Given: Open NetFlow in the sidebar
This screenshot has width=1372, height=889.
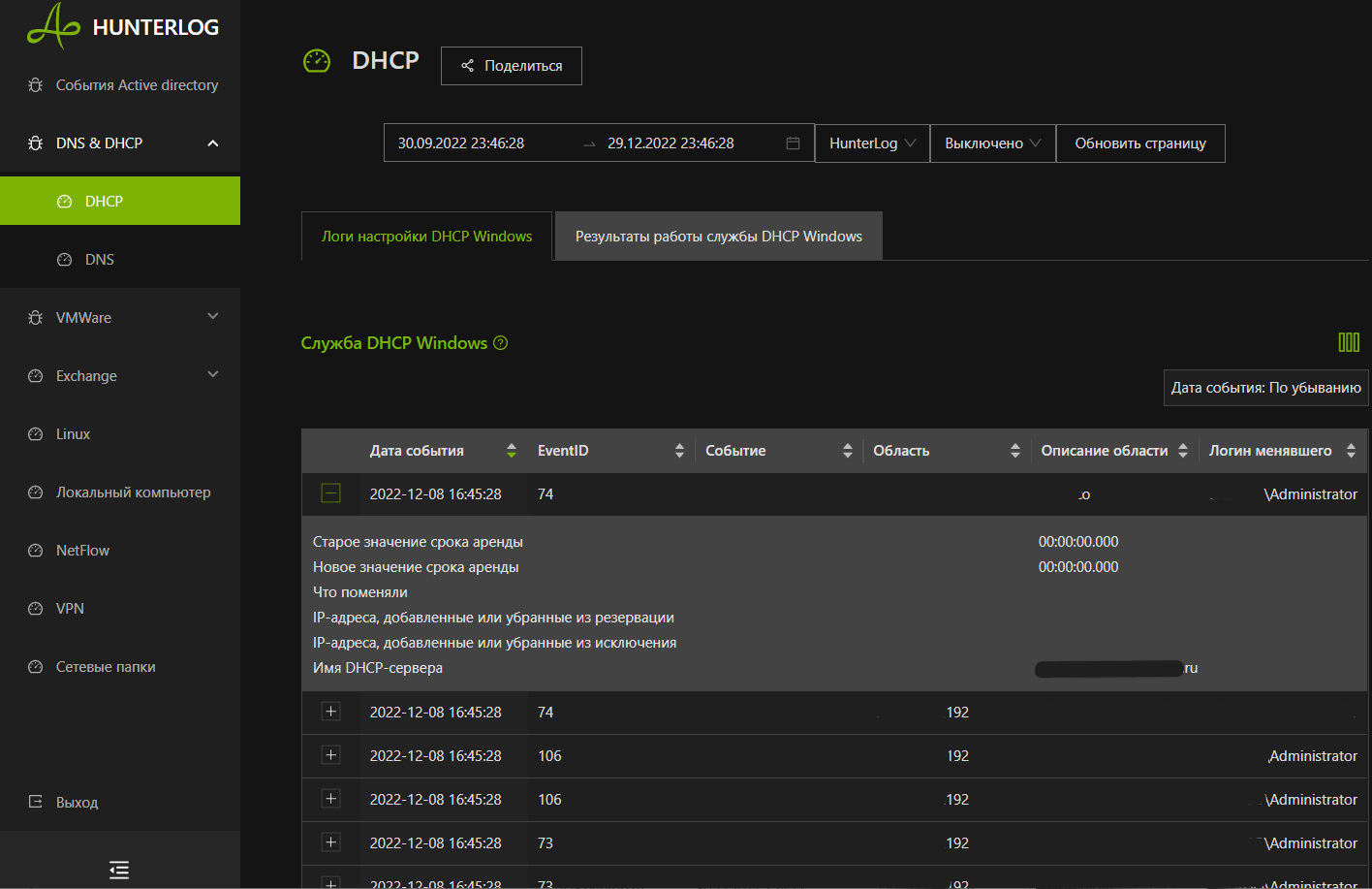Looking at the screenshot, I should click(x=120, y=551).
